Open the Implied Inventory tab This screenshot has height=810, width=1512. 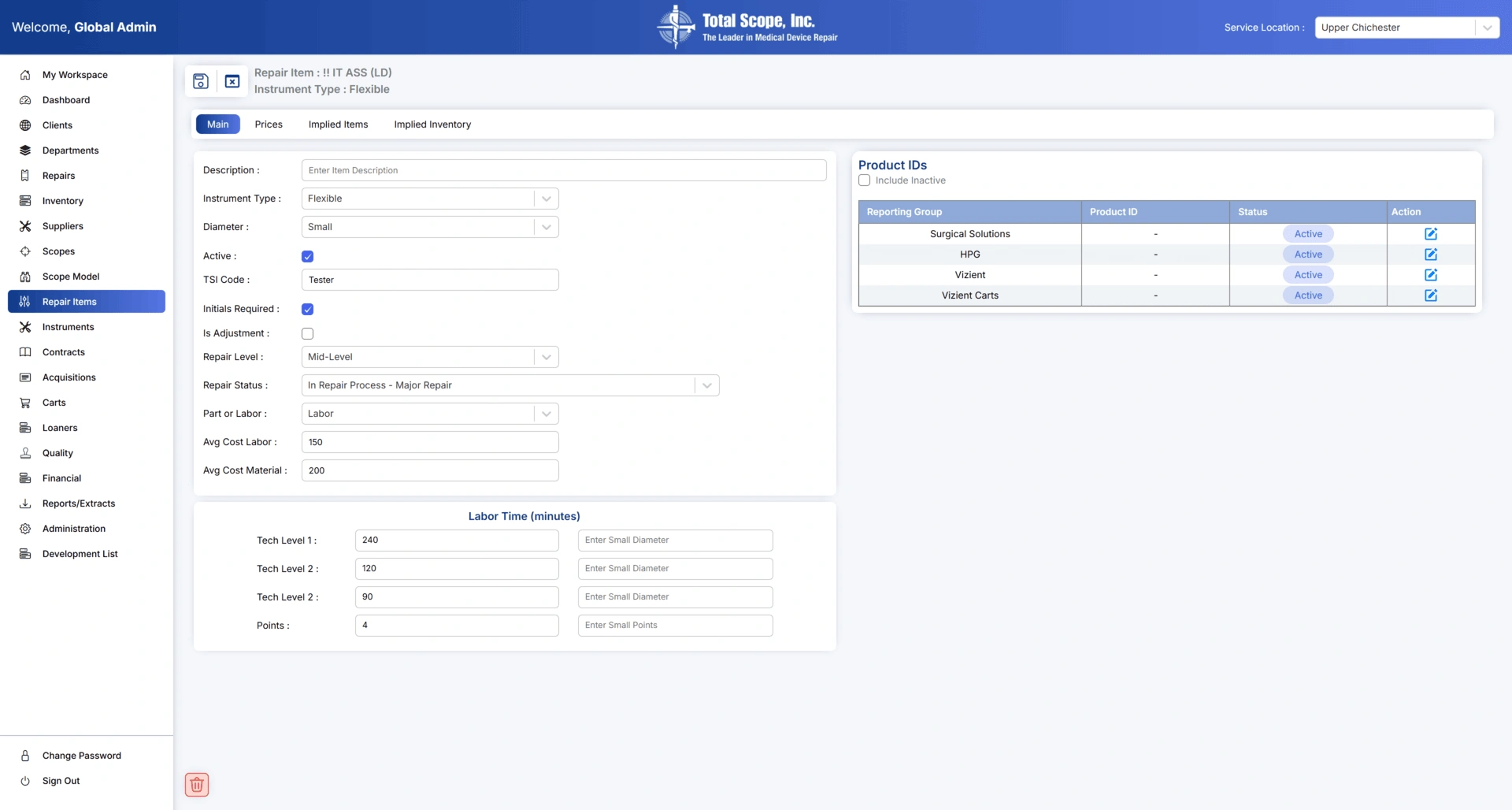(432, 124)
